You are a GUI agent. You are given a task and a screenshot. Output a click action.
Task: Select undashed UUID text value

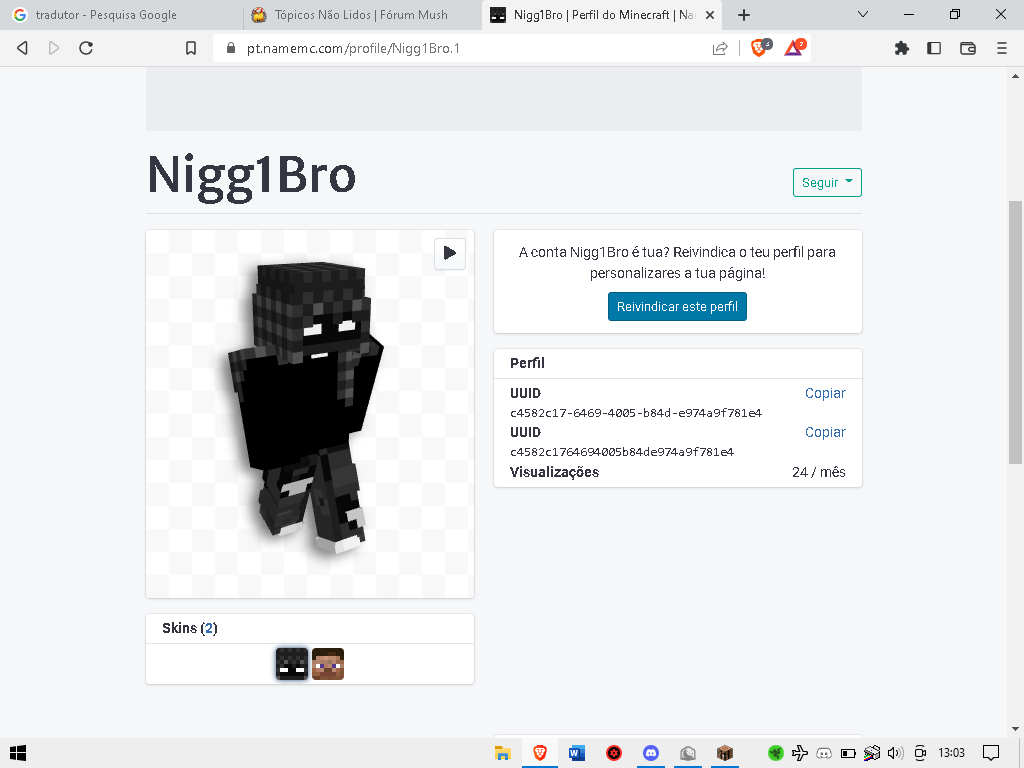[x=622, y=452]
